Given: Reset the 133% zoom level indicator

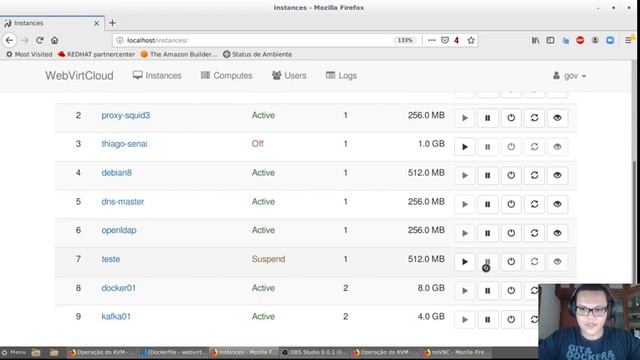Looking at the screenshot, I should [405, 40].
